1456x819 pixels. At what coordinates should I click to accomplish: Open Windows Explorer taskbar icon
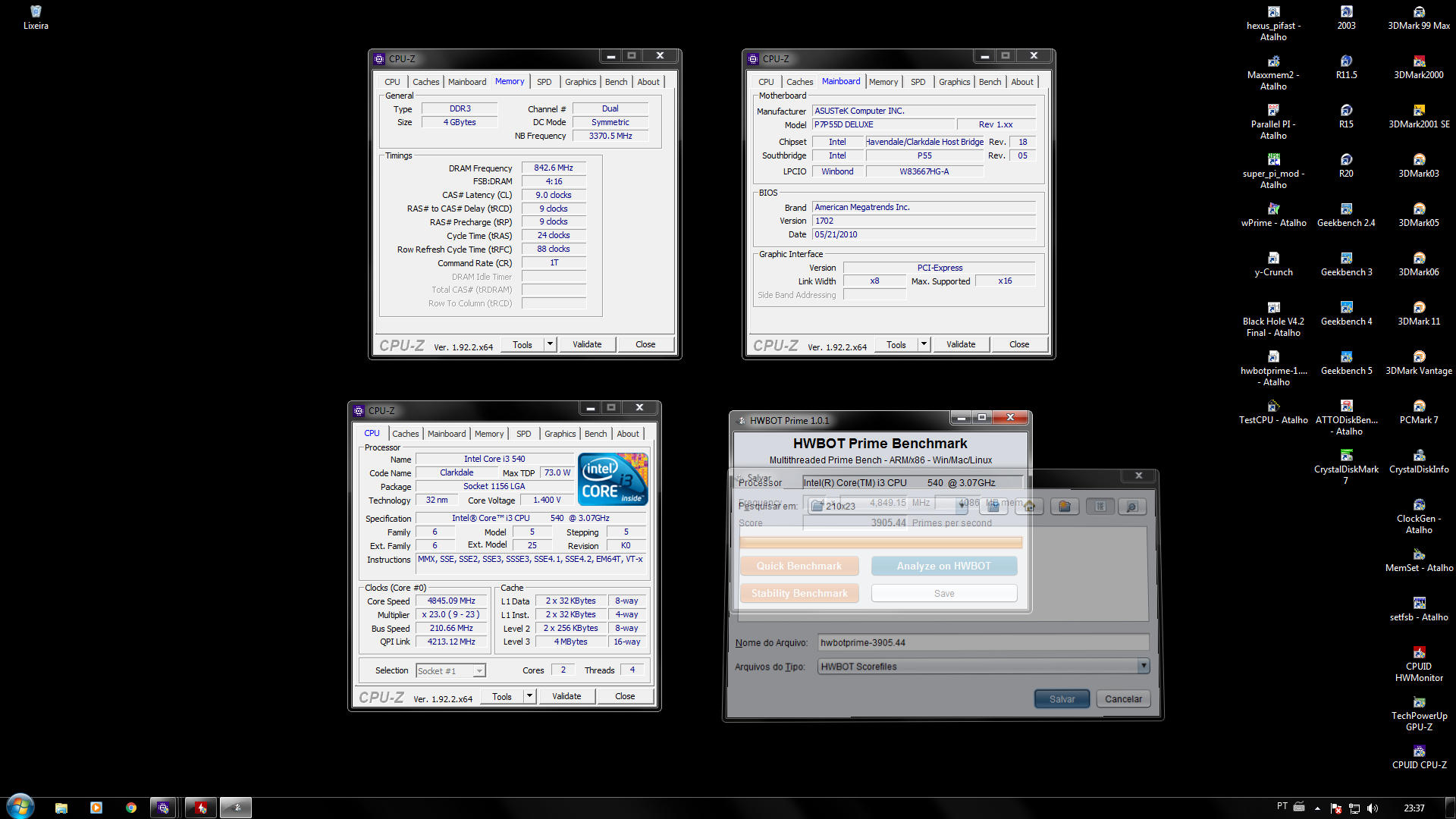(61, 808)
